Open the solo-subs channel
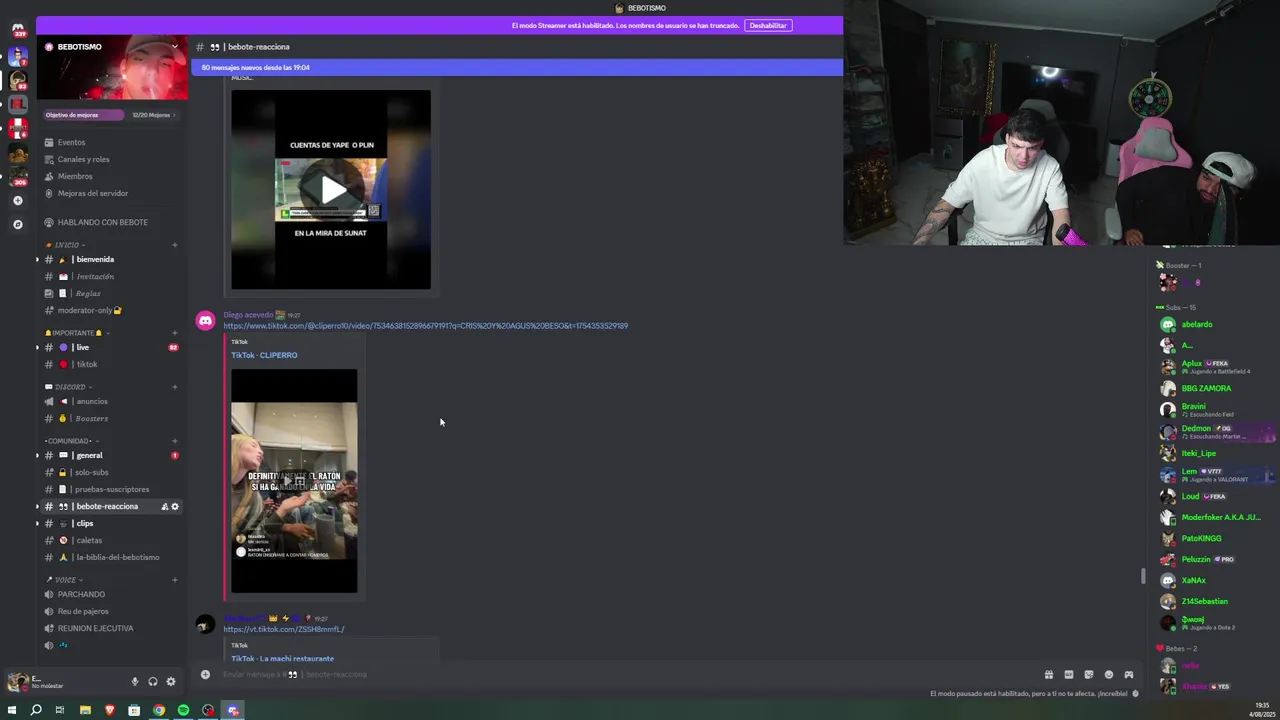1280x720 pixels. click(x=91, y=472)
